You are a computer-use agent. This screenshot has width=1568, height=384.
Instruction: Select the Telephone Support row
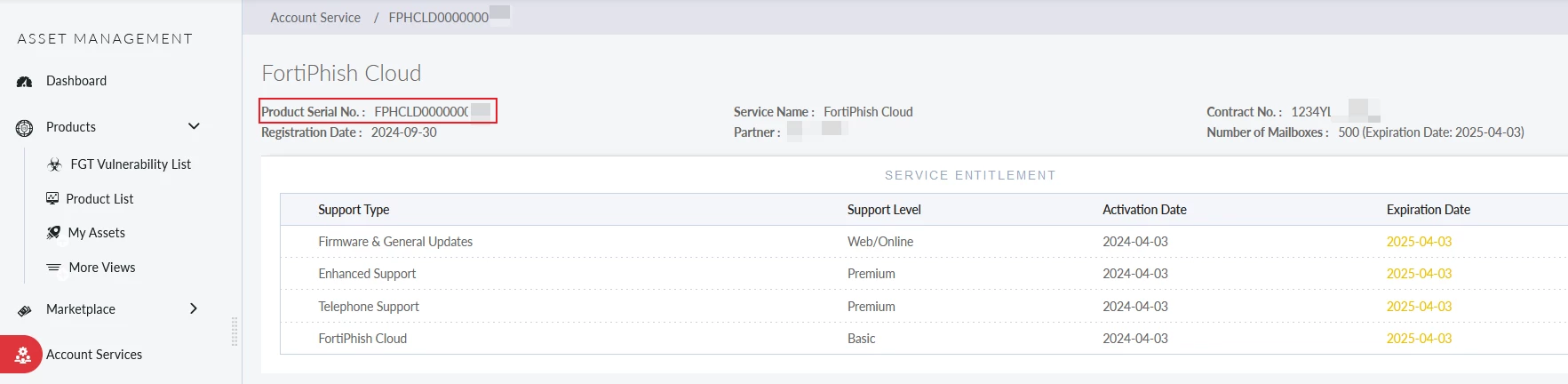pos(924,307)
